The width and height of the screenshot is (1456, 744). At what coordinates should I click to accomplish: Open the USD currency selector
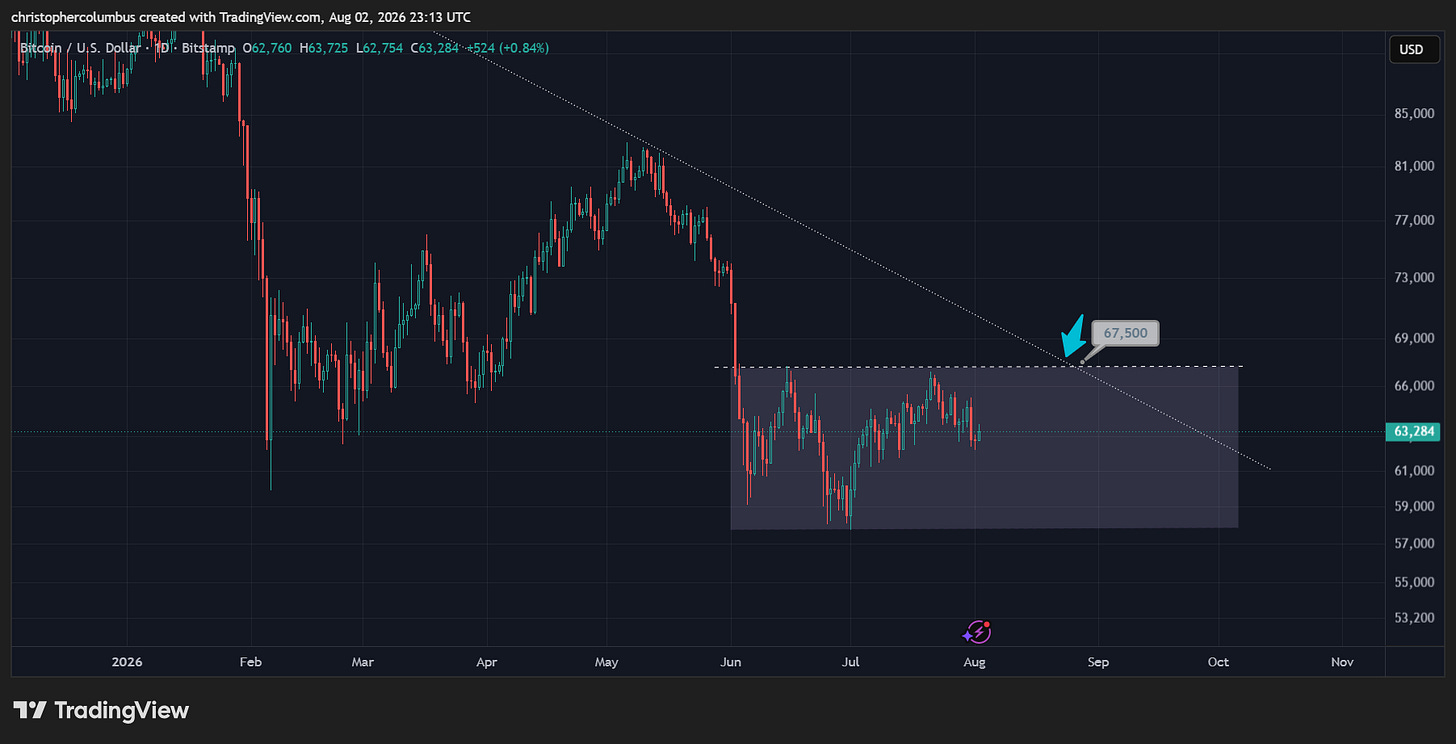click(x=1411, y=49)
